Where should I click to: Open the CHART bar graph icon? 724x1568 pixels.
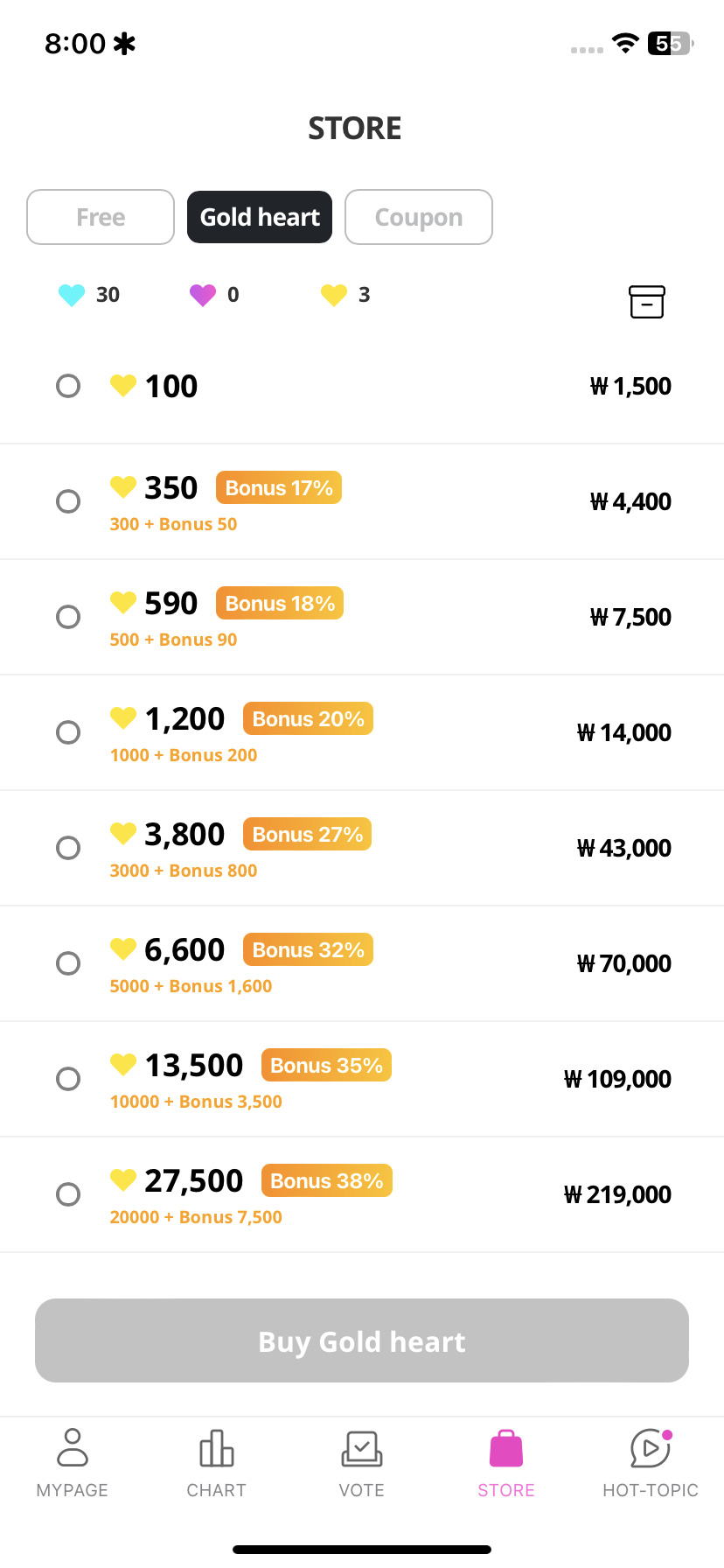[217, 1448]
